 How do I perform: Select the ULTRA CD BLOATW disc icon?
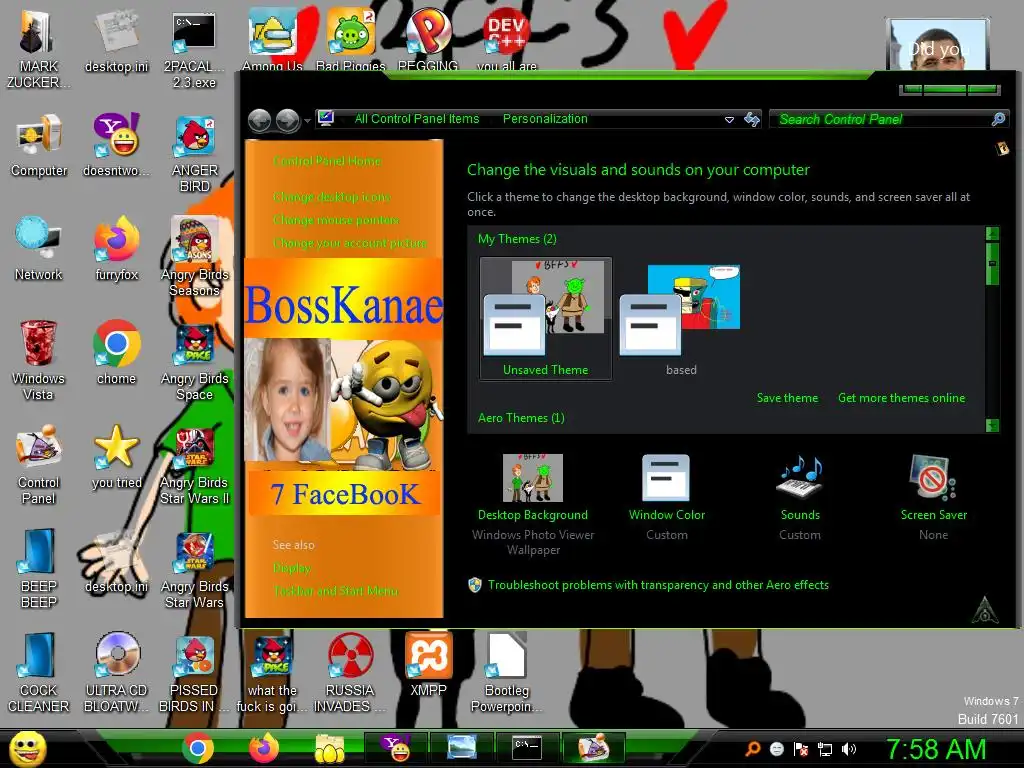(116, 673)
